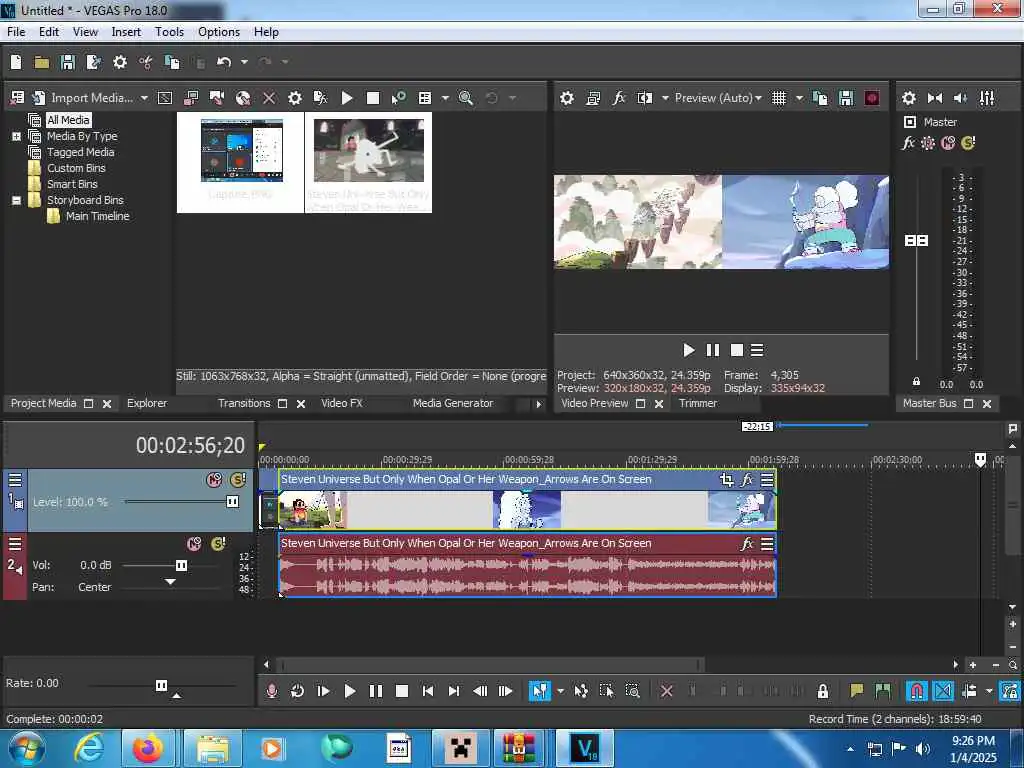Open the dropdown arrow next to Import Media

(144, 98)
